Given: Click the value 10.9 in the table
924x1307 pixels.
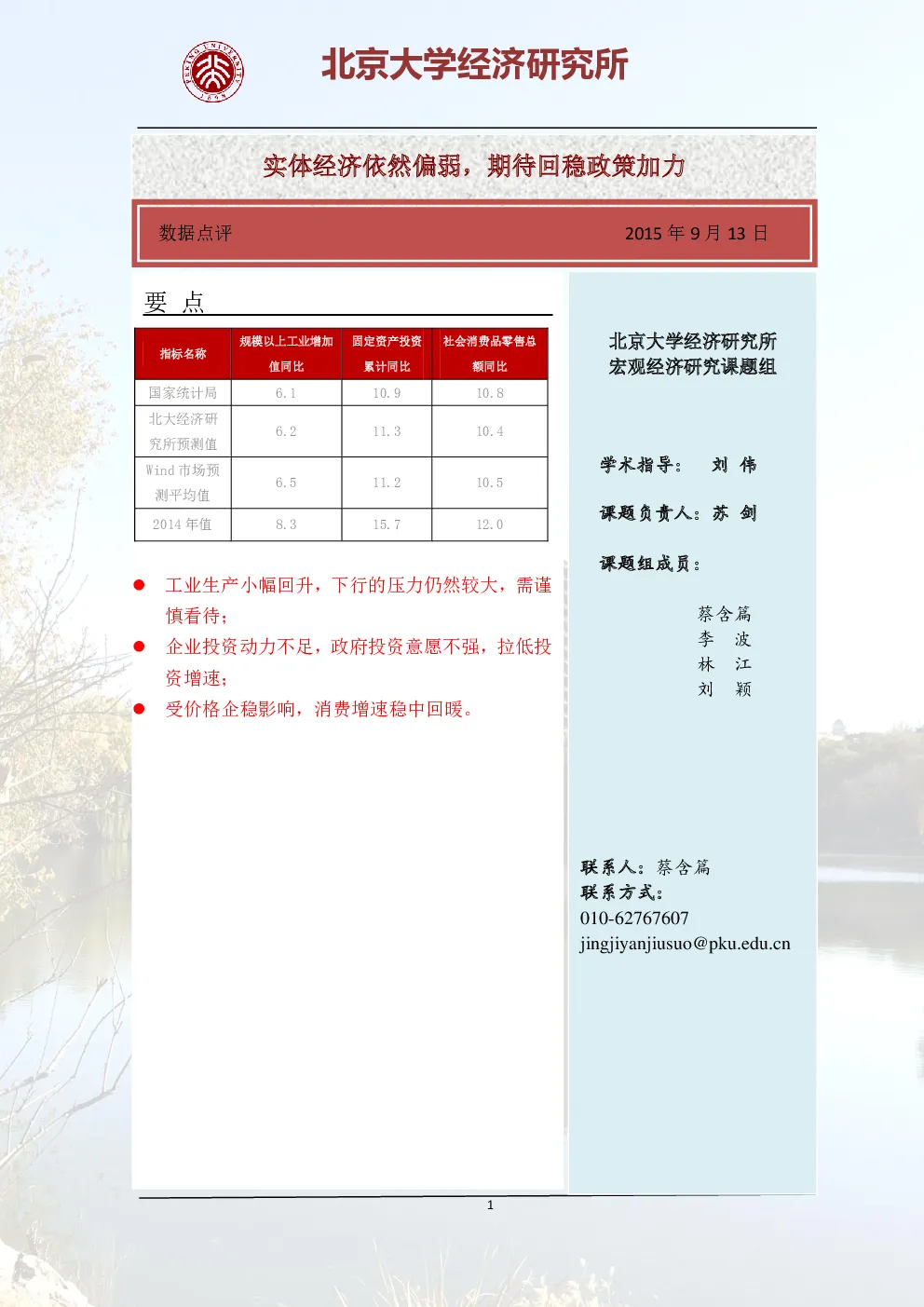Looking at the screenshot, I should click(x=387, y=393).
